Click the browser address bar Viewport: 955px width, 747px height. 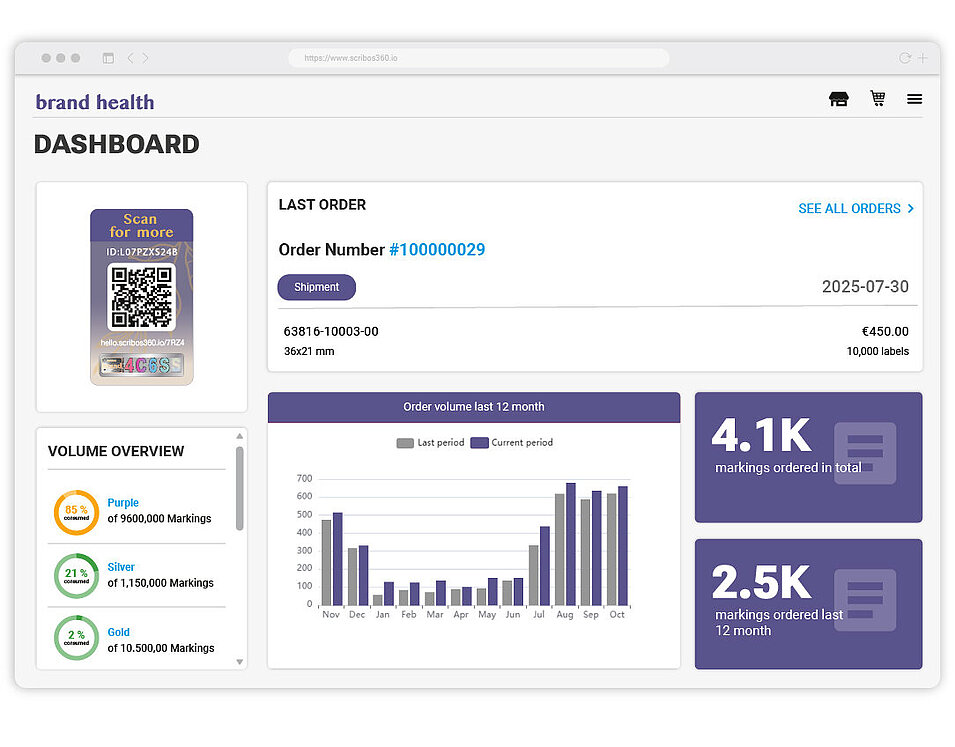478,58
